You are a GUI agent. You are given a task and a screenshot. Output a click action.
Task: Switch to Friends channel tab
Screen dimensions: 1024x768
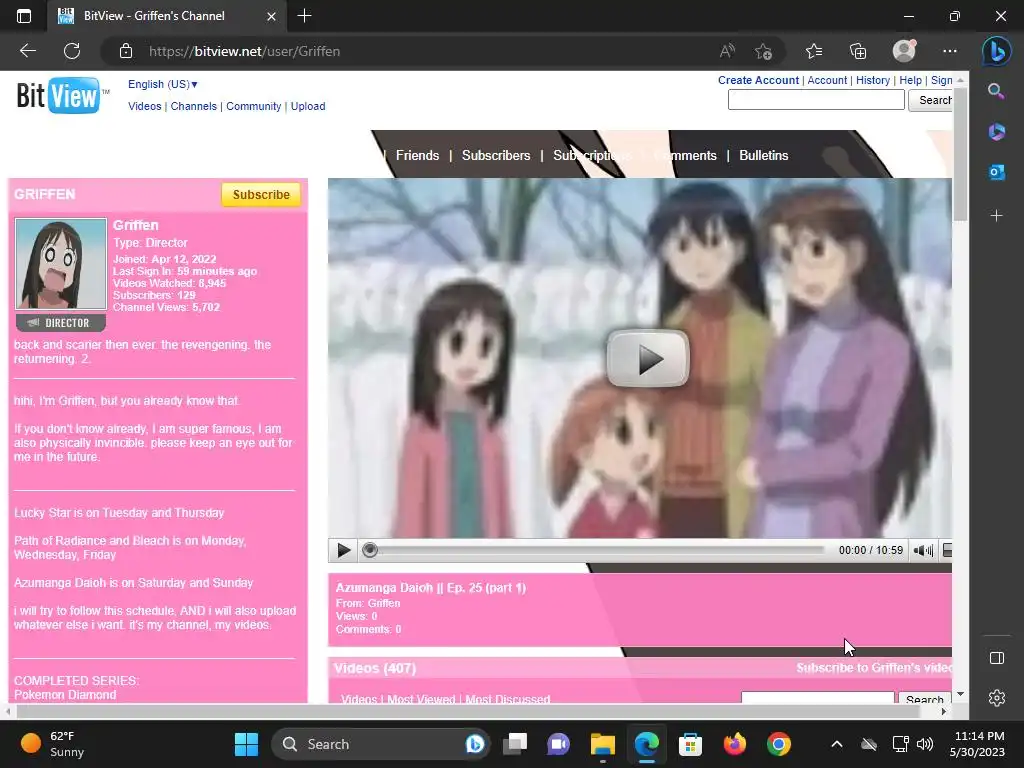tap(417, 155)
